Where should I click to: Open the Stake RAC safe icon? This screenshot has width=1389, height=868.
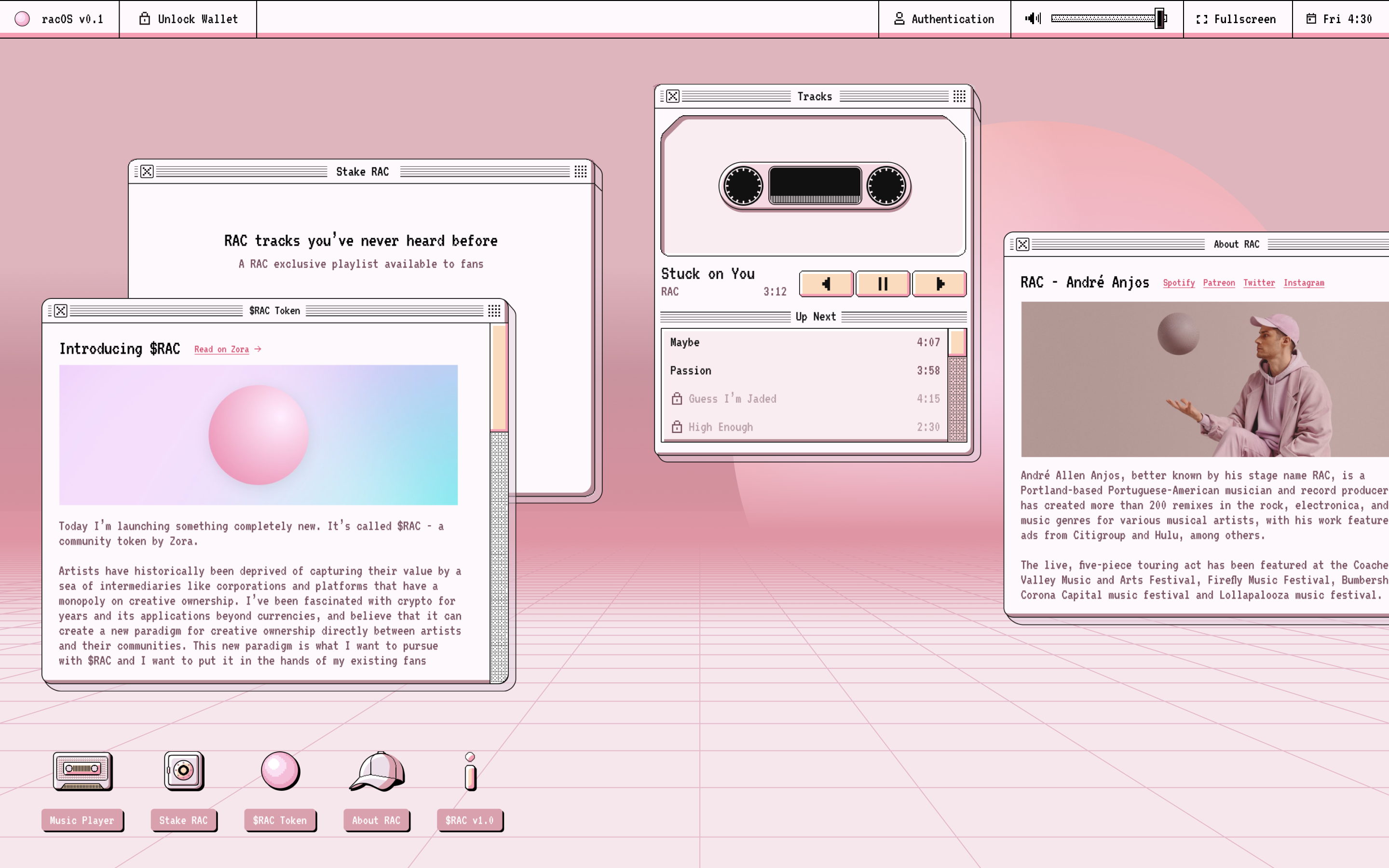[184, 771]
